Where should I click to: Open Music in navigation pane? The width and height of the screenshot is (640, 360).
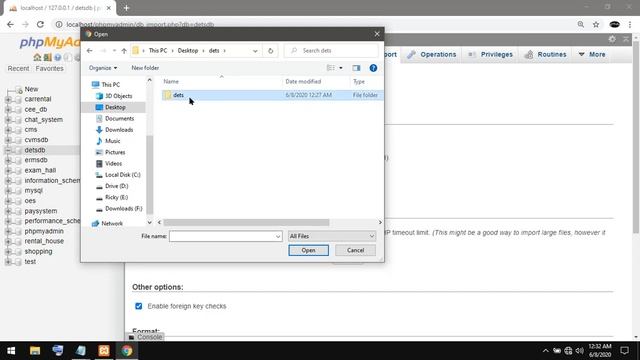113,141
